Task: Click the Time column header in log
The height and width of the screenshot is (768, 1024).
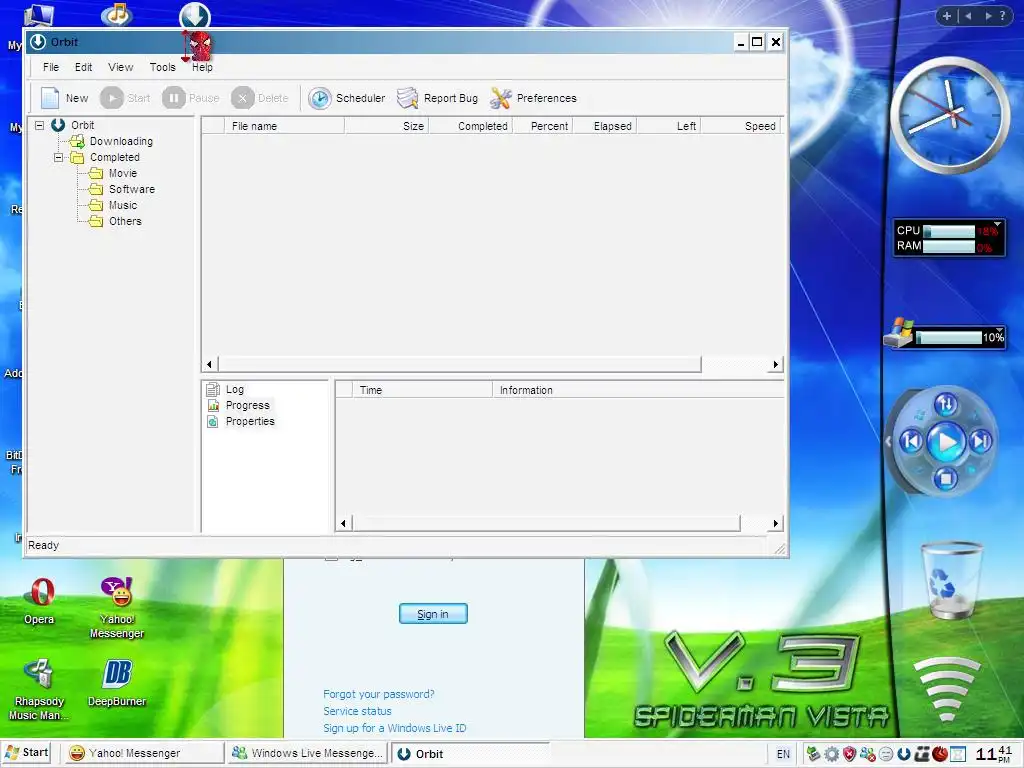Action: point(423,390)
